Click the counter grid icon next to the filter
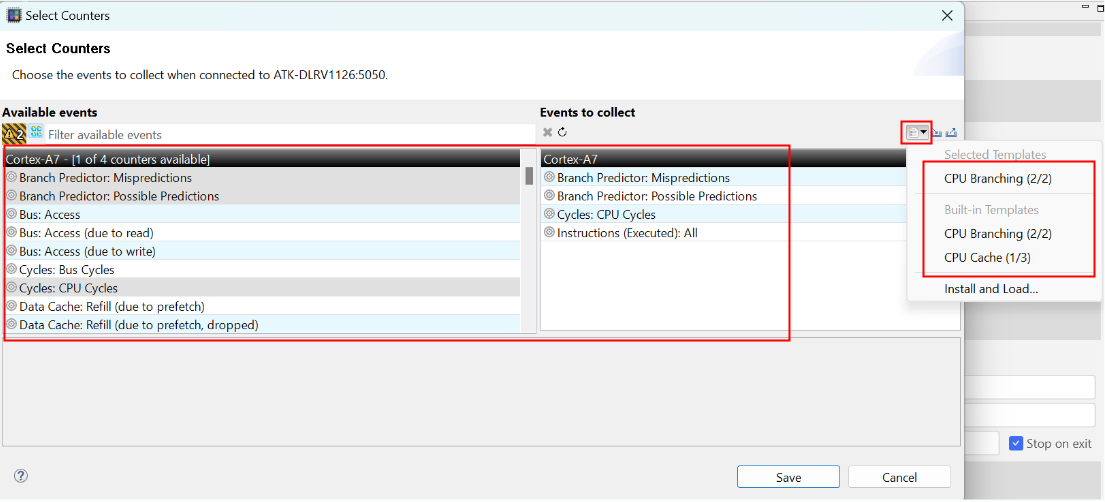This screenshot has width=1105, height=502. (36, 134)
